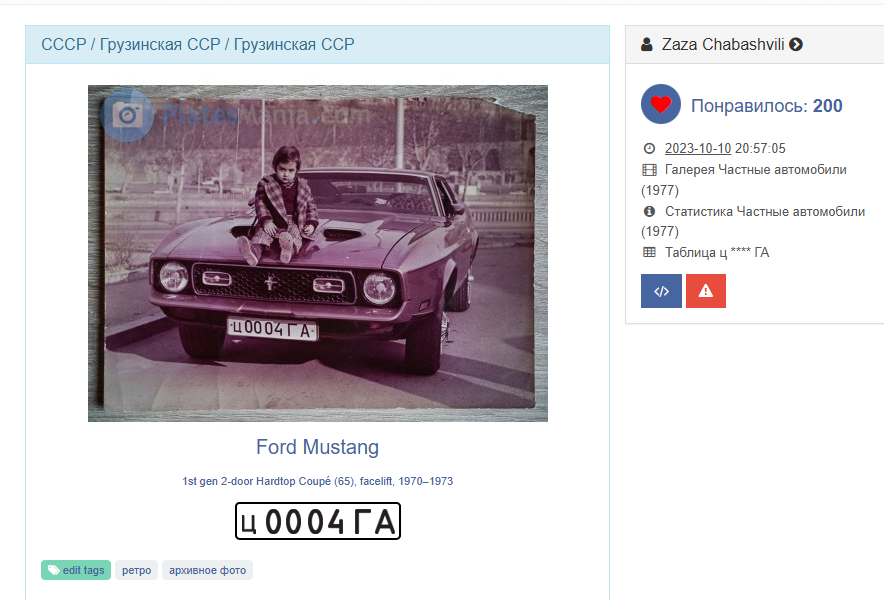
Task: Select the архивное фото tag
Action: click(207, 570)
